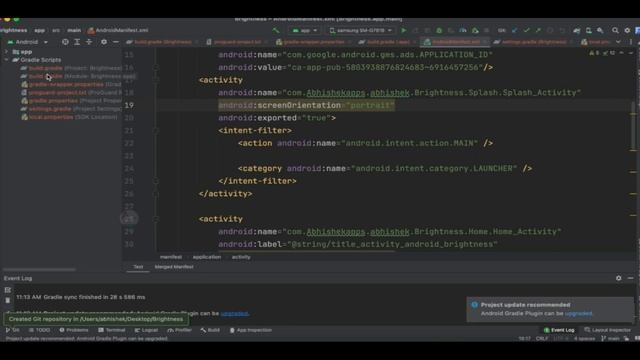Open the Problems tool window
Screen dimensions: 640x360
point(74,330)
